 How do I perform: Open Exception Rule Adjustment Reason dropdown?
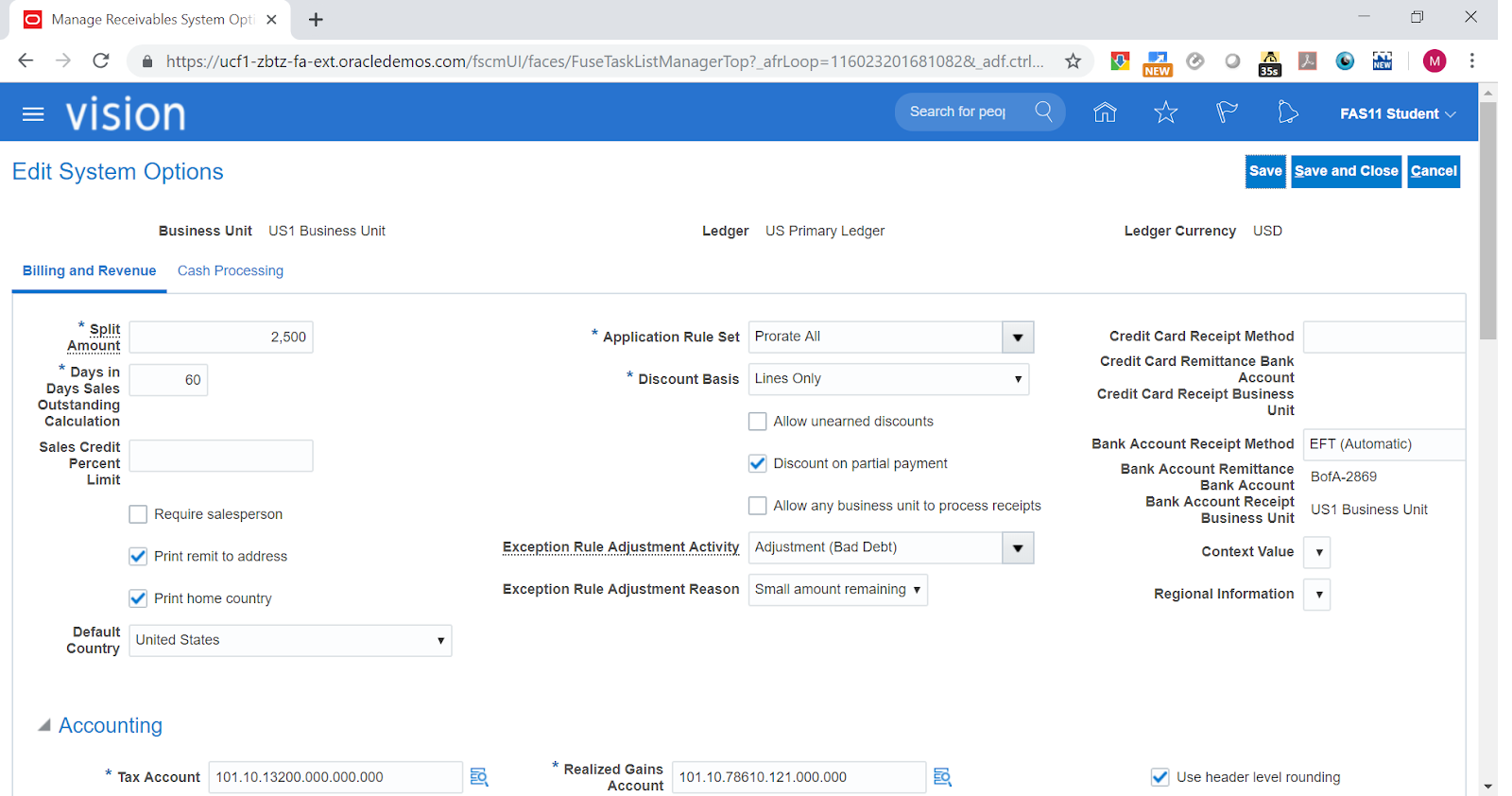(x=837, y=590)
